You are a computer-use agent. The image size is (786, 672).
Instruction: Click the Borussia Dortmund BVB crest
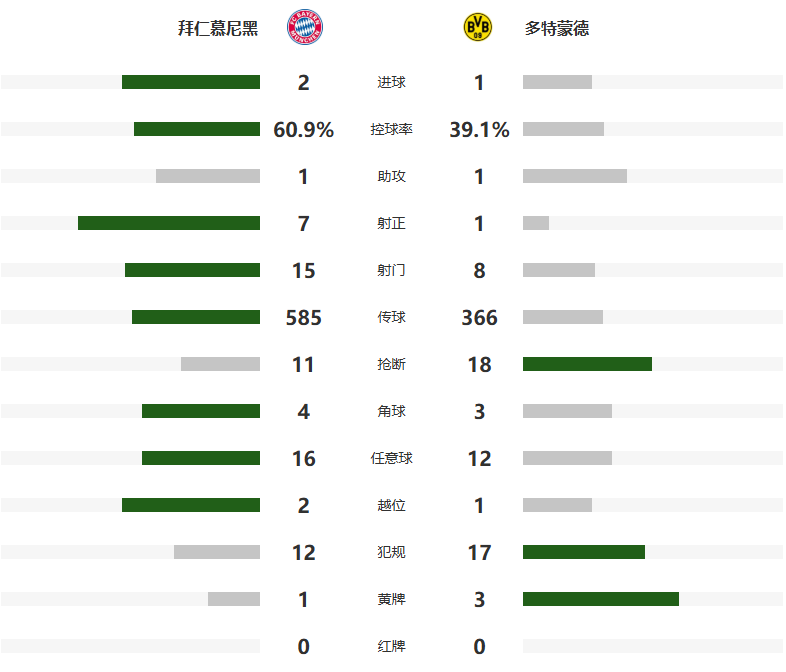[x=478, y=28]
